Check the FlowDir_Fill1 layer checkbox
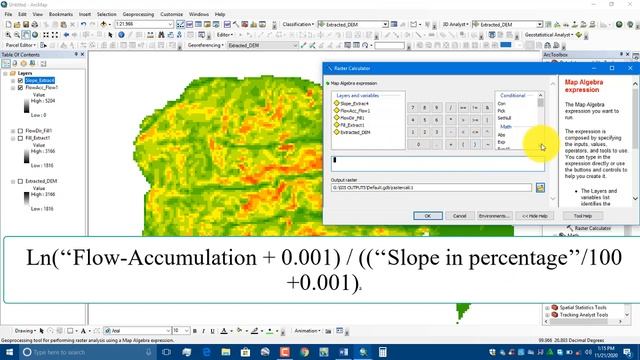Screen dimensions: 640x360 tap(20, 131)
